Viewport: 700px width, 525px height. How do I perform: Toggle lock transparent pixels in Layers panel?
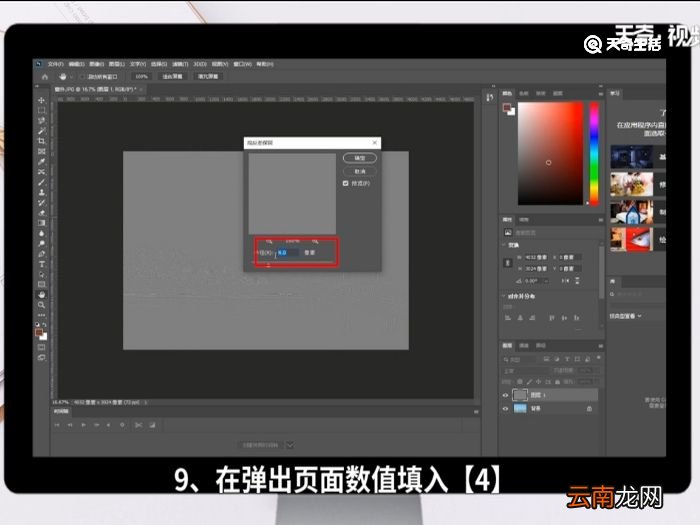point(520,382)
